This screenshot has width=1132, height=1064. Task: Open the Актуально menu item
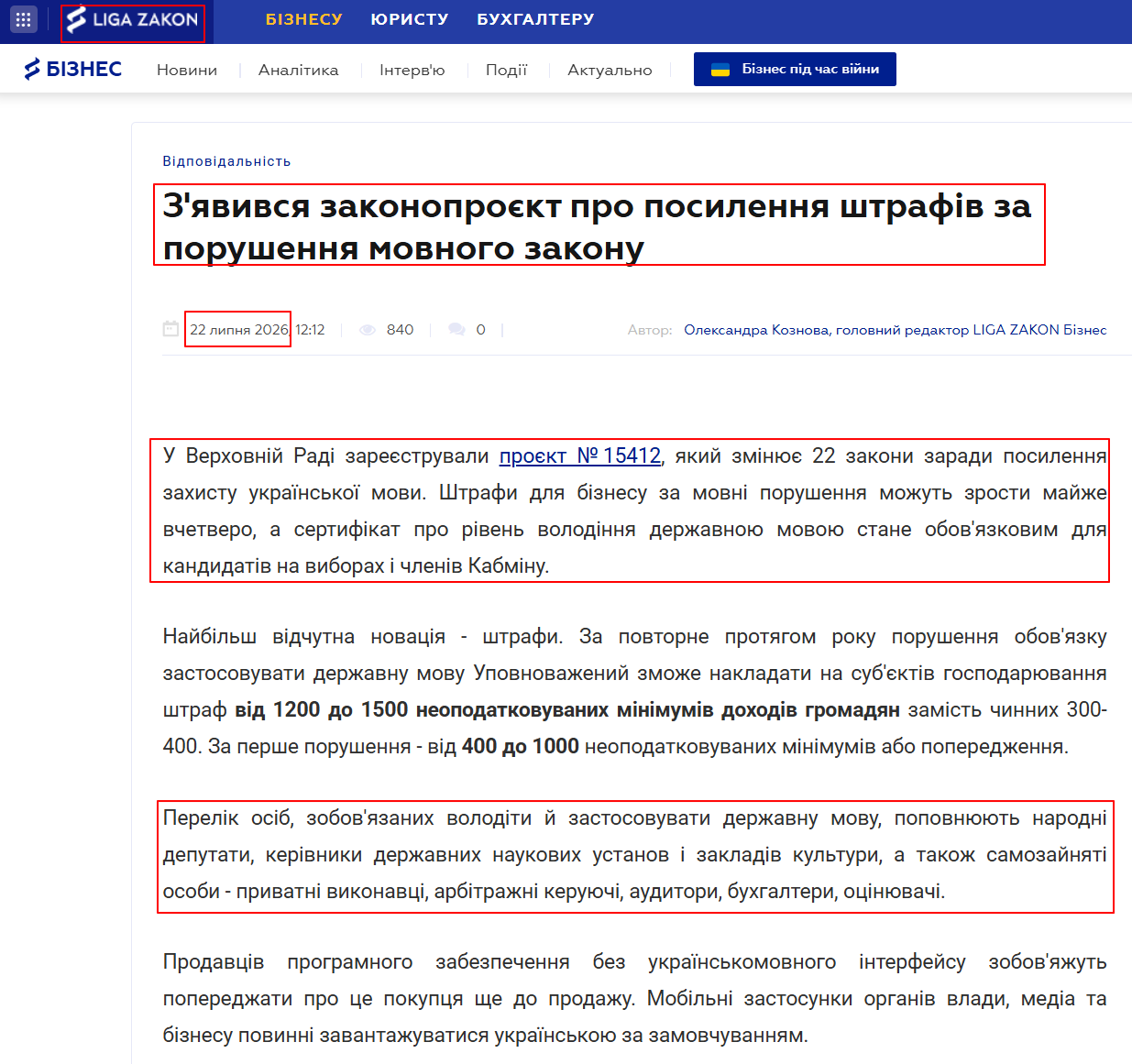(610, 70)
